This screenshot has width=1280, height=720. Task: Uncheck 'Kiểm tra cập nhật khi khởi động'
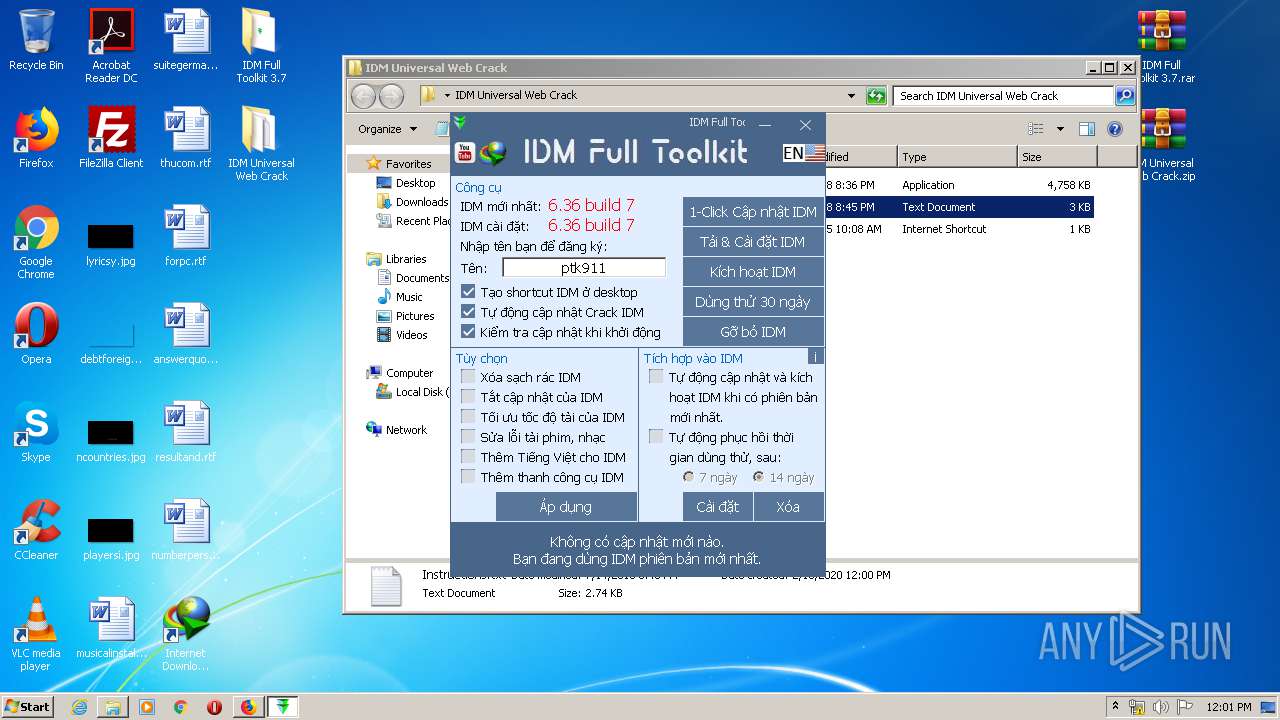pos(468,332)
